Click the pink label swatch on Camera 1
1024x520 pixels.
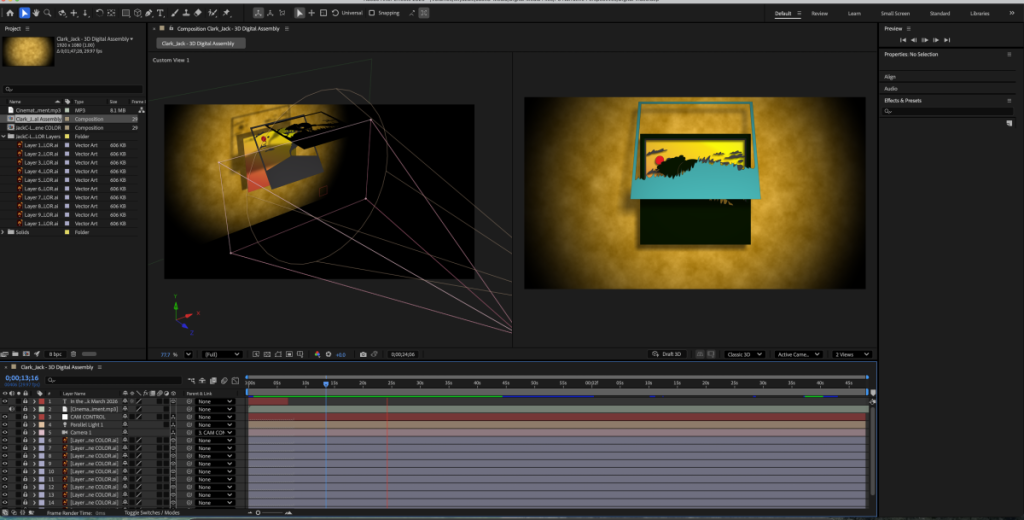pos(41,432)
